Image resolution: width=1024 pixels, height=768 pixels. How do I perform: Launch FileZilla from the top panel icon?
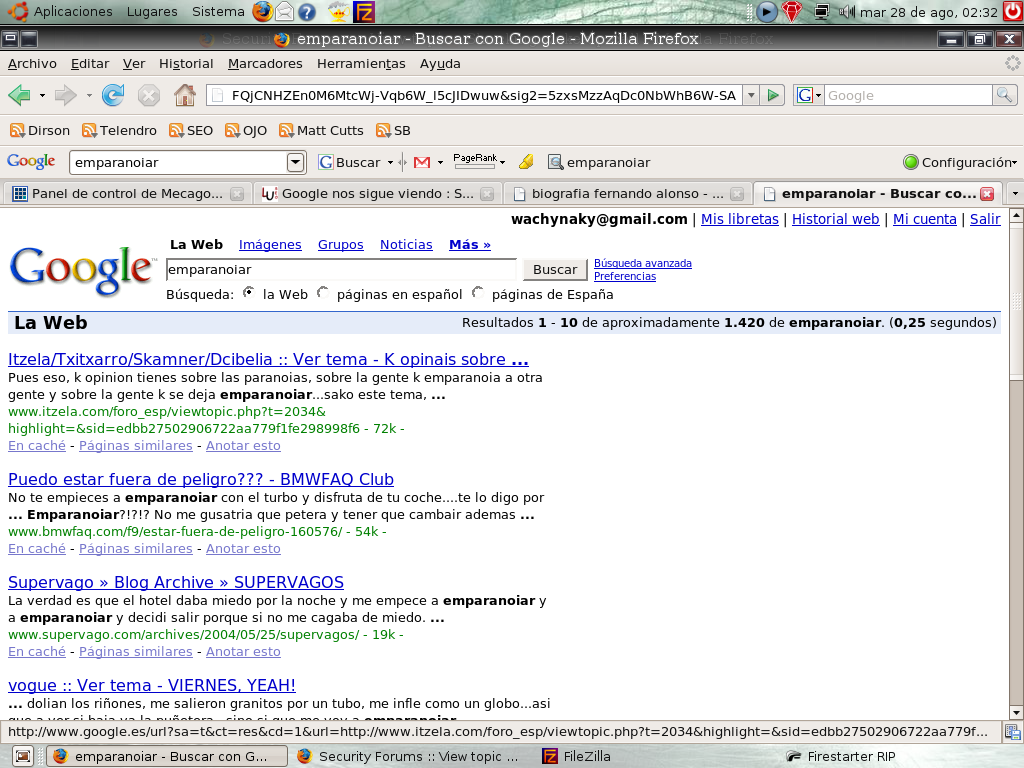pos(364,11)
